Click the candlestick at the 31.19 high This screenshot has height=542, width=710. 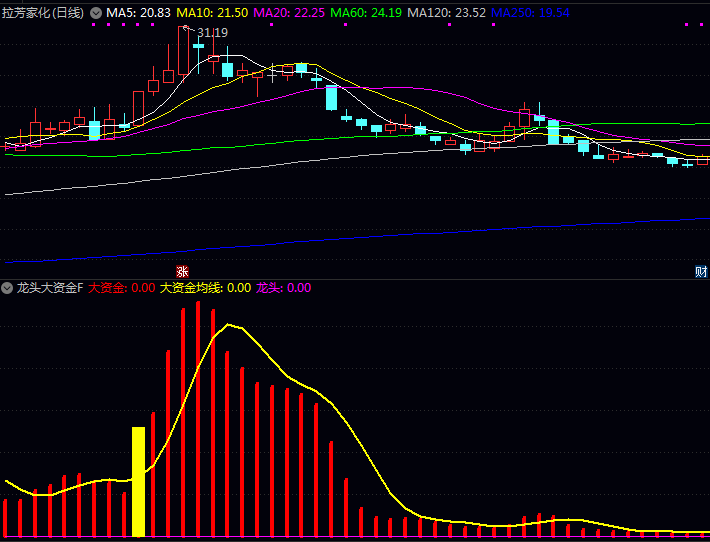(x=183, y=50)
